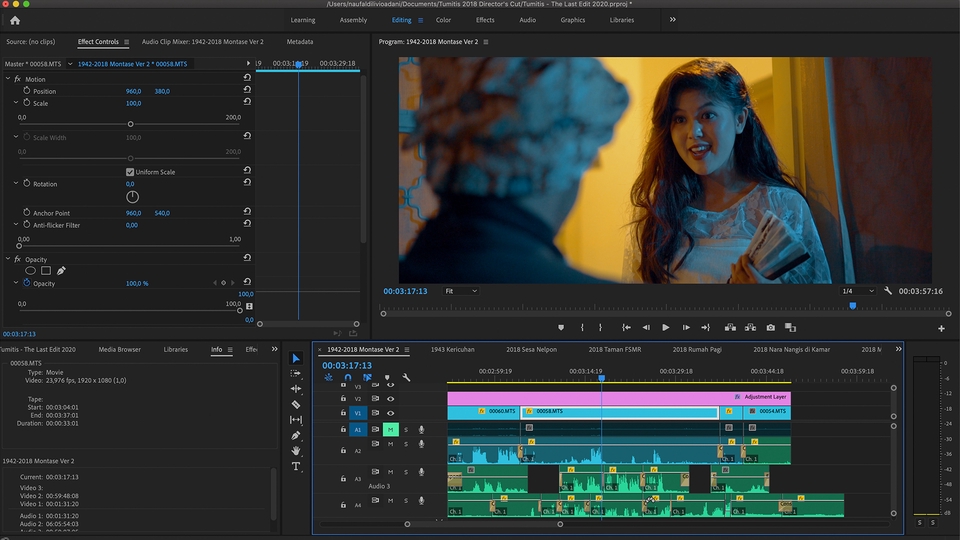This screenshot has width=960, height=540.
Task: Create an ellipse mask under Opacity
Action: tap(31, 270)
